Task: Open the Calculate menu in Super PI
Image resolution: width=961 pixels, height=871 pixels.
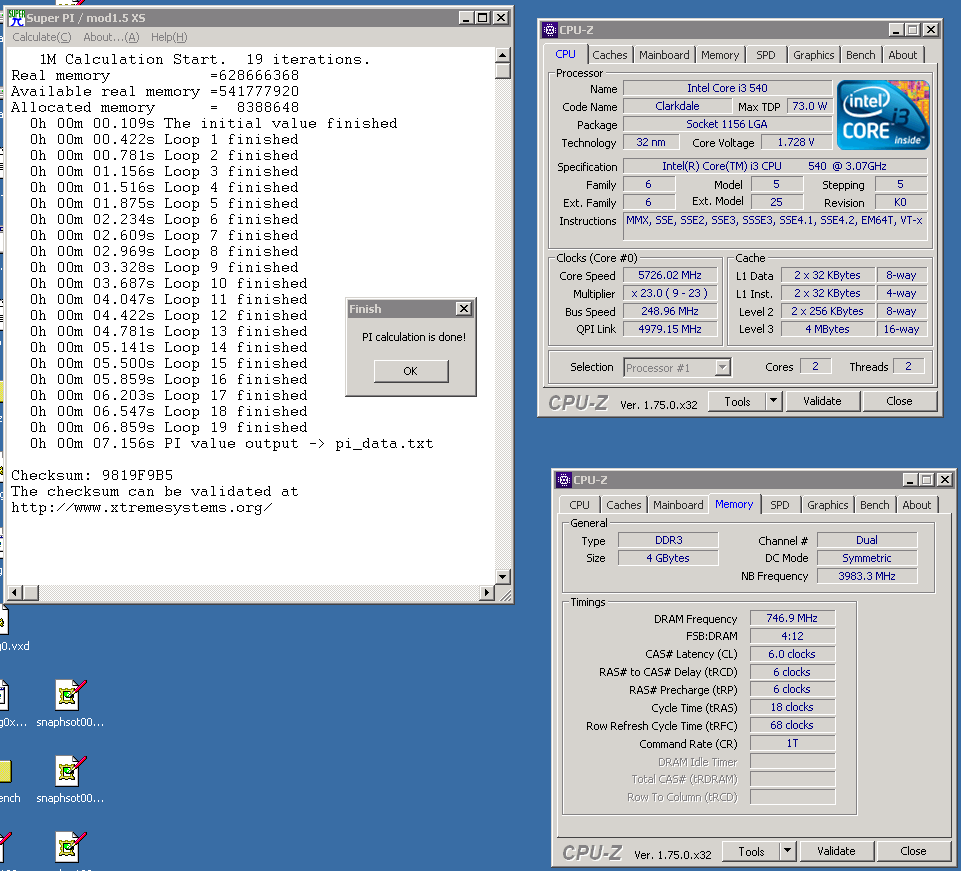Action: click(x=42, y=37)
